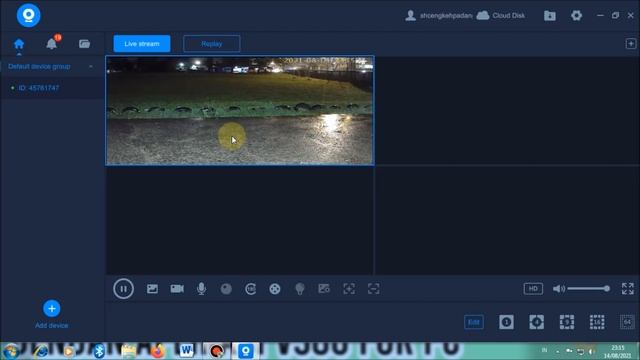Image resolution: width=640 pixels, height=360 pixels.
Task: Switch to 9-view layout
Action: point(567,322)
